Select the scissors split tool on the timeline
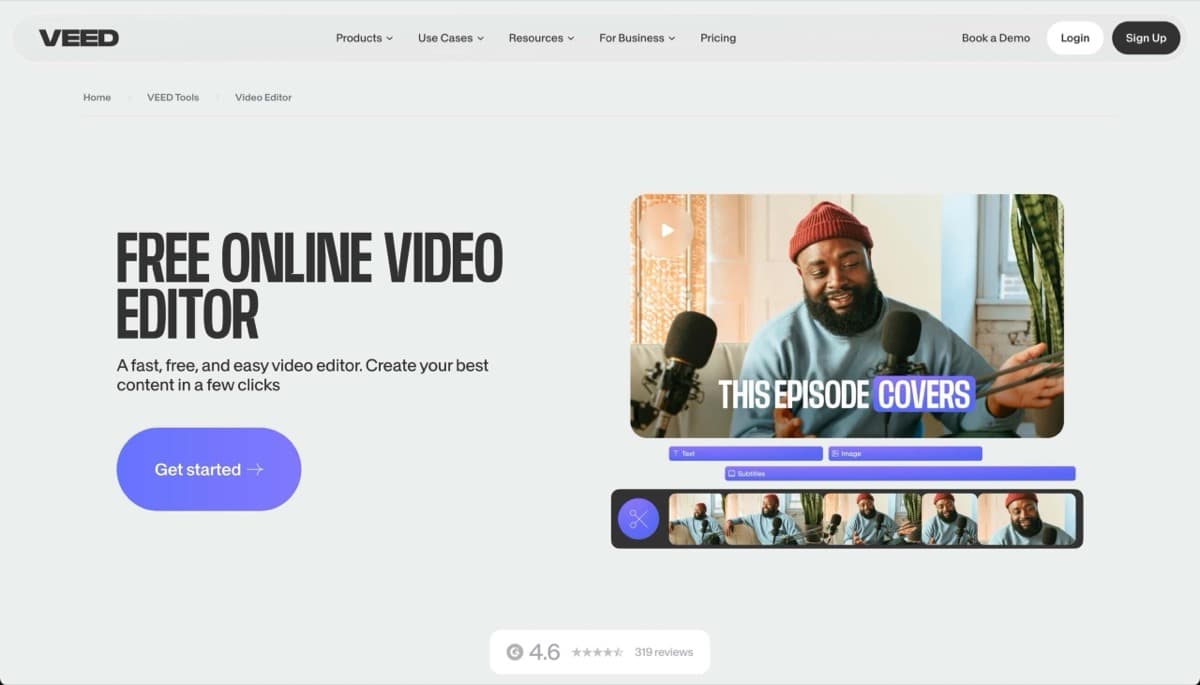The image size is (1200, 685). (639, 519)
